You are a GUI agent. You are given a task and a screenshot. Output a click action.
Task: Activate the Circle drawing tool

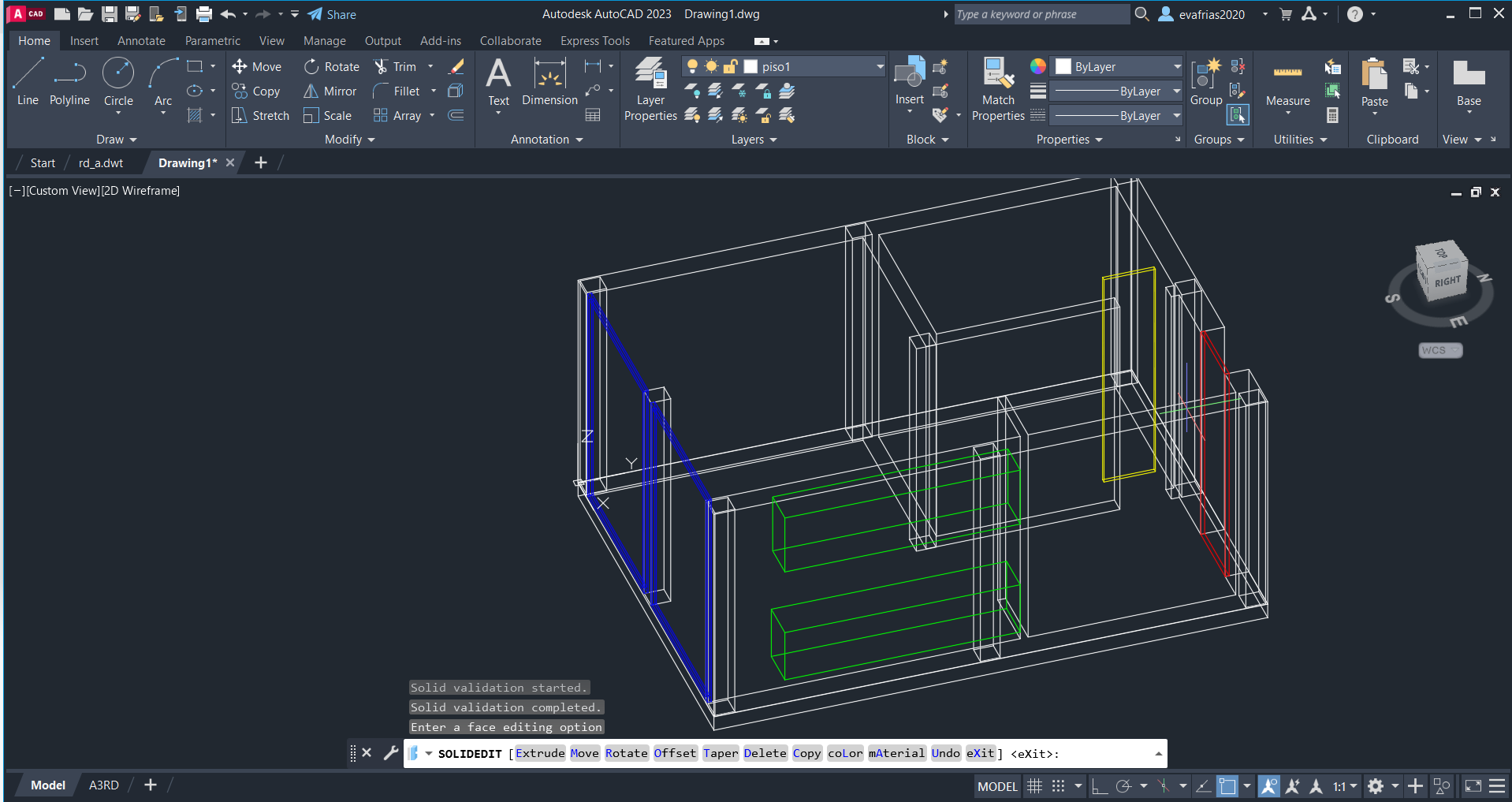click(x=118, y=82)
